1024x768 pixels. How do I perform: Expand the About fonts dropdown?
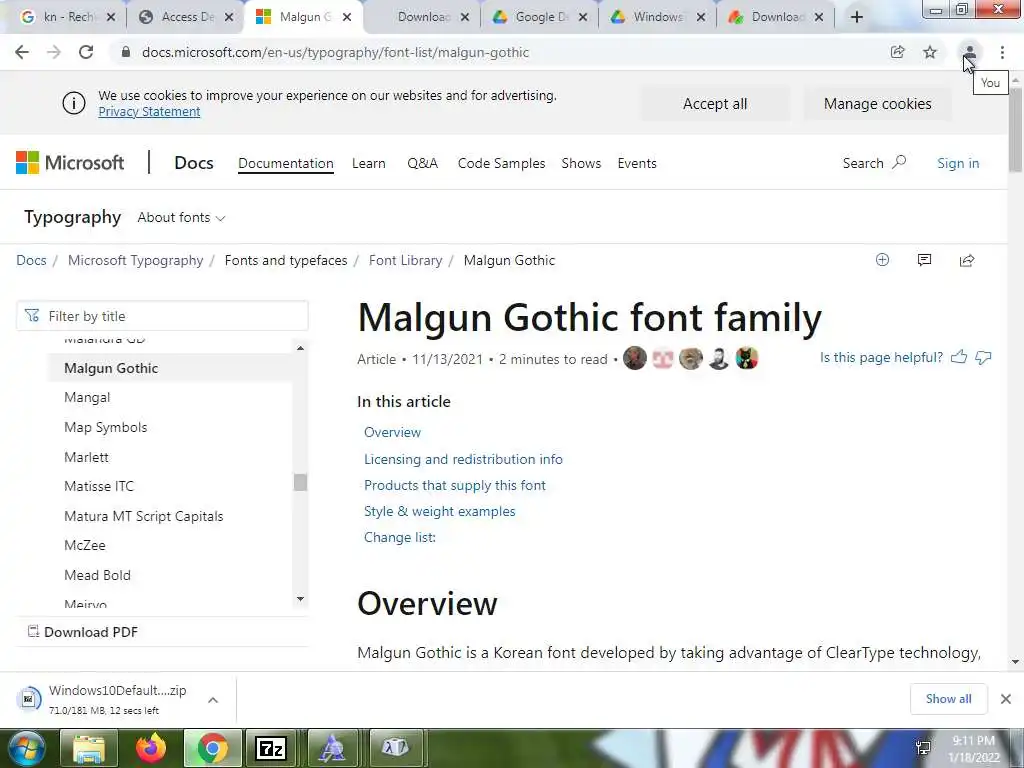click(181, 217)
